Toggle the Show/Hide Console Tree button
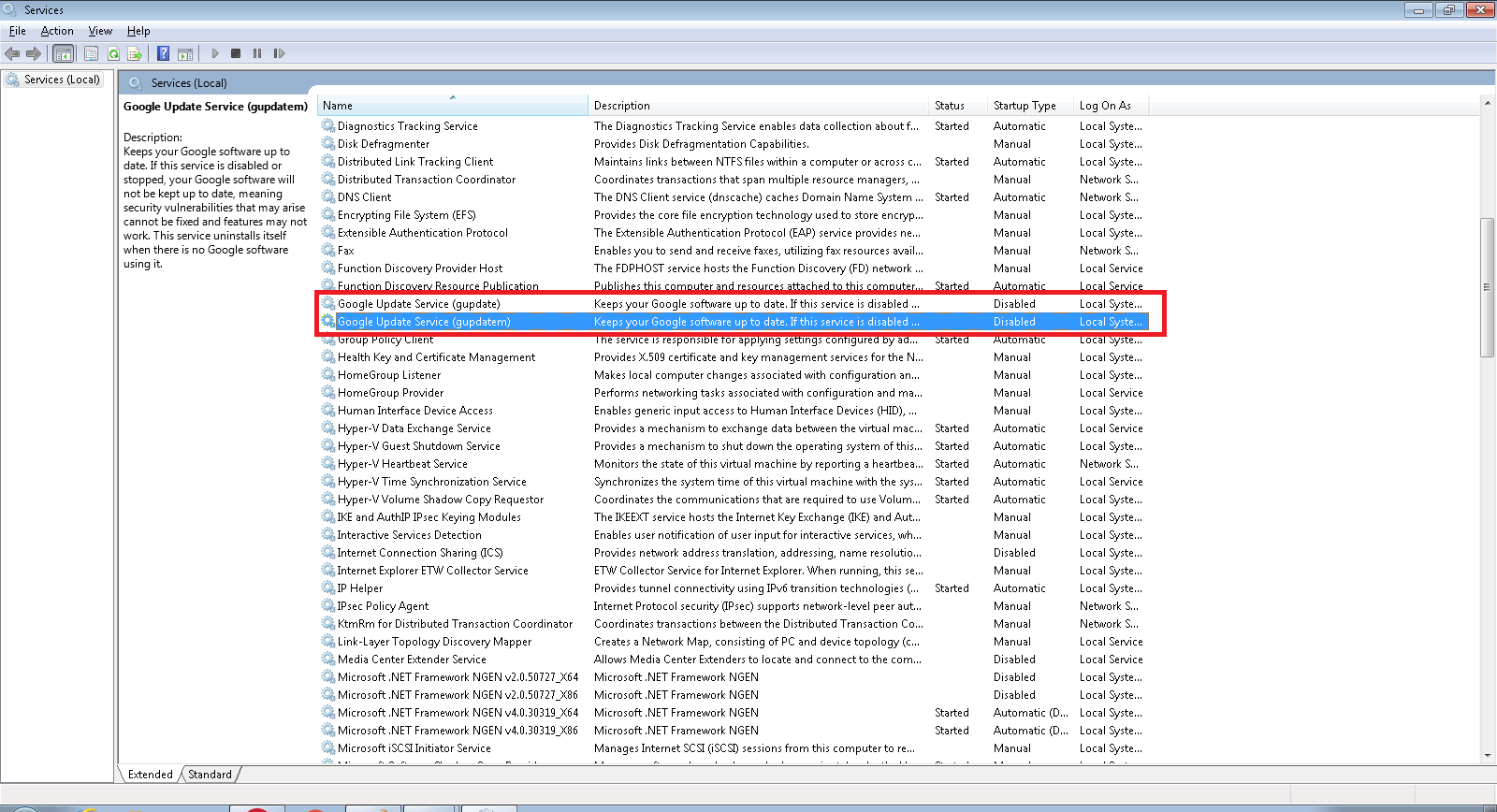This screenshot has width=1497, height=812. (x=63, y=53)
